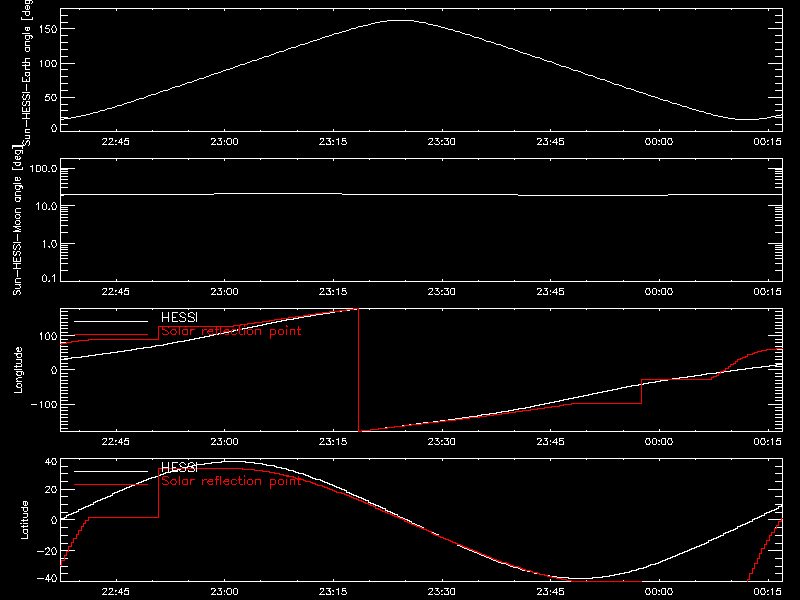Click 23:45 time label under Moon angle plot
Image resolution: width=800 pixels, height=600 pixels.
[551, 292]
